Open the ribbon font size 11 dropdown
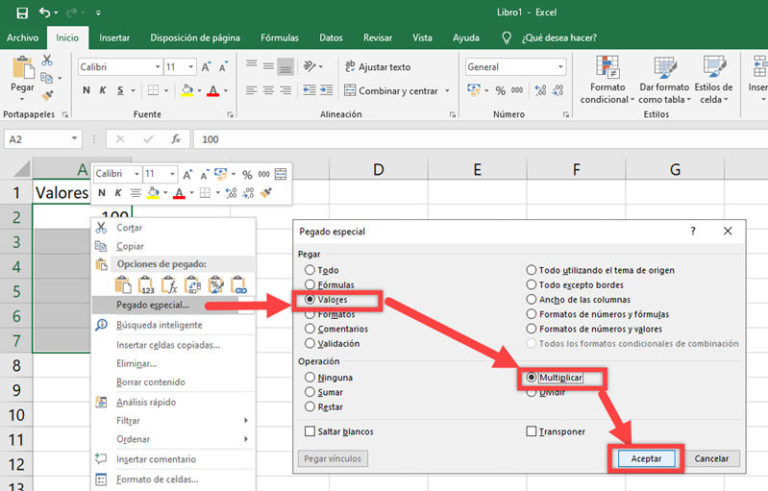The height and width of the screenshot is (491, 768). [x=191, y=67]
